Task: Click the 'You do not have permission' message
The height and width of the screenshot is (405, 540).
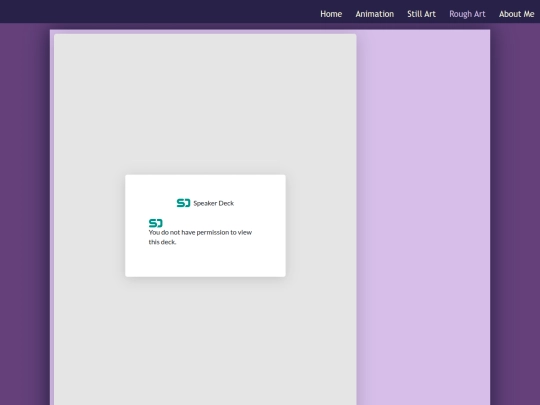Action: tap(200, 237)
